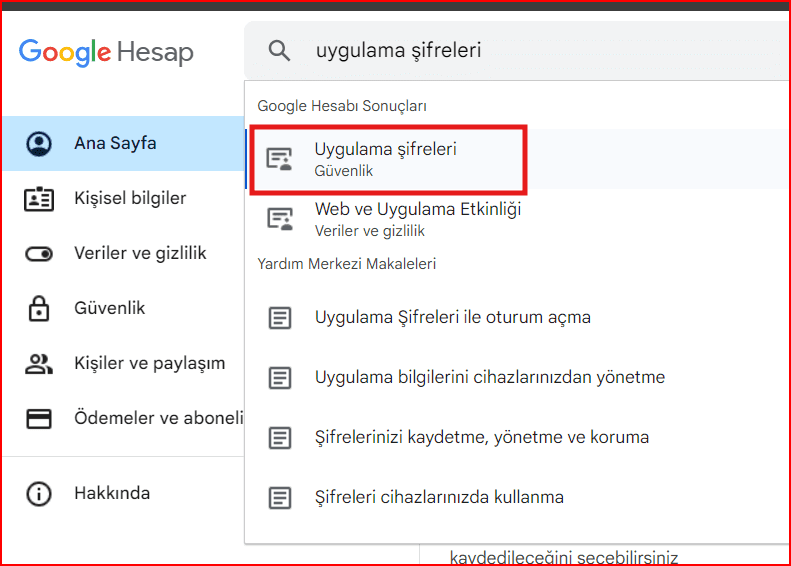Image resolution: width=791 pixels, height=566 pixels.
Task: Open Şifrelerinizi kaydetme, yönetme ve koruma article
Action: click(x=481, y=438)
